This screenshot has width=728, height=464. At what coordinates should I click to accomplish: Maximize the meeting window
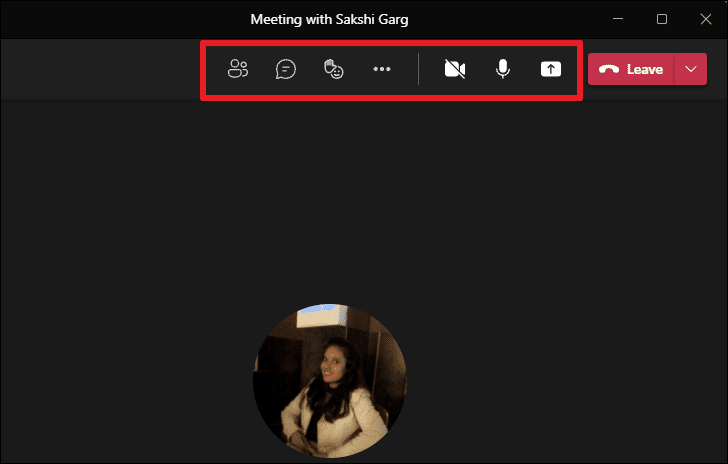tap(662, 19)
